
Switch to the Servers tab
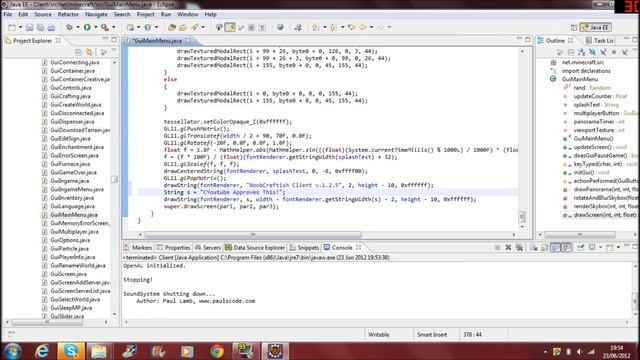[x=208, y=248]
